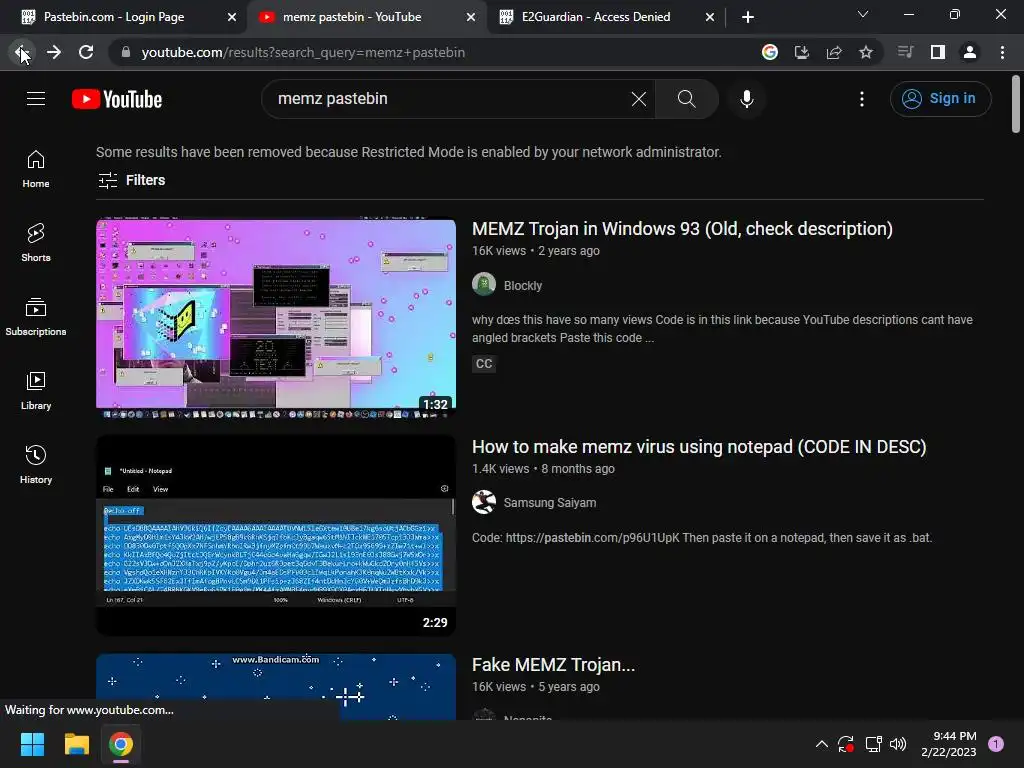Reload the YouTube results page
The width and height of the screenshot is (1024, 768).
coord(86,52)
